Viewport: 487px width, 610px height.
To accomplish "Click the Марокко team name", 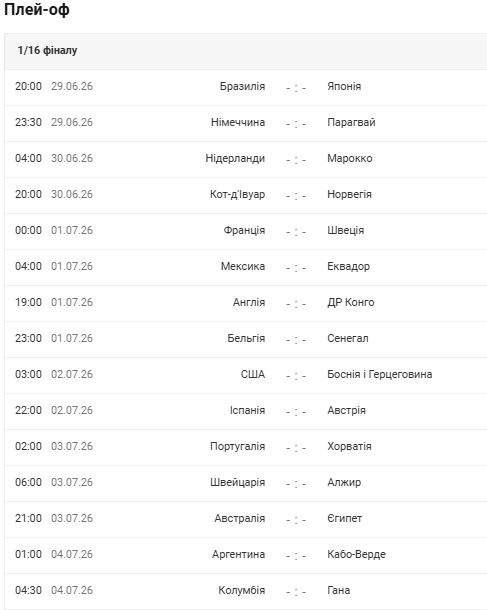I will click(350, 158).
